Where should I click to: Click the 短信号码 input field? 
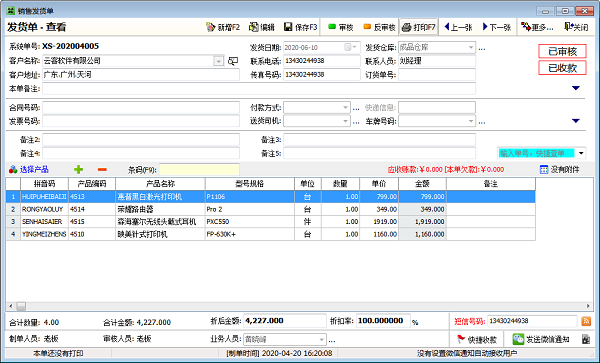pyautogui.click(x=532, y=321)
